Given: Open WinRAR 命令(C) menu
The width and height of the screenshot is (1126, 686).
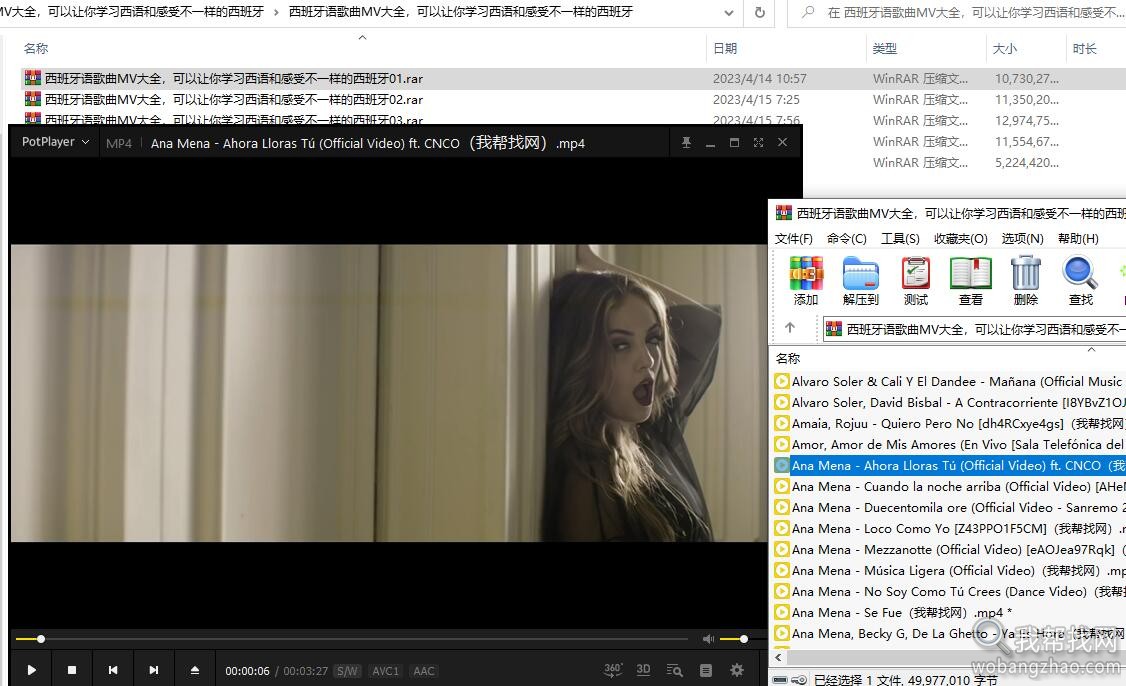Looking at the screenshot, I should tap(847, 238).
